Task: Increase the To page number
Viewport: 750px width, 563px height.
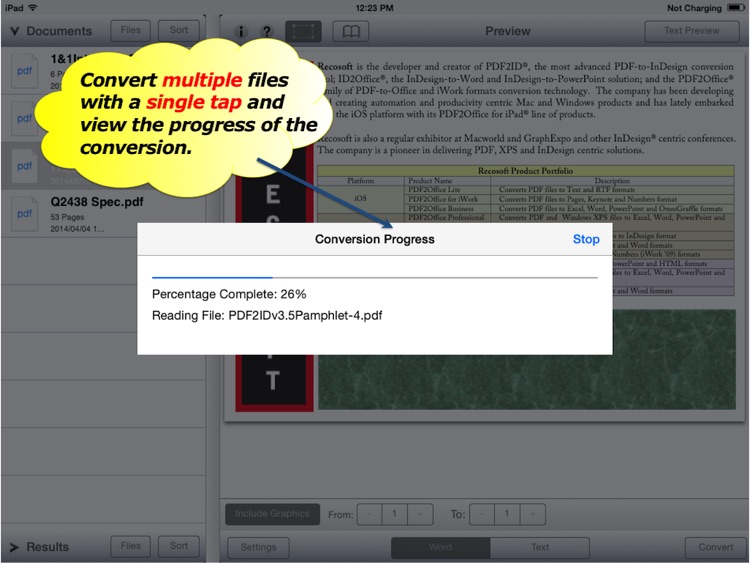Action: (x=532, y=515)
